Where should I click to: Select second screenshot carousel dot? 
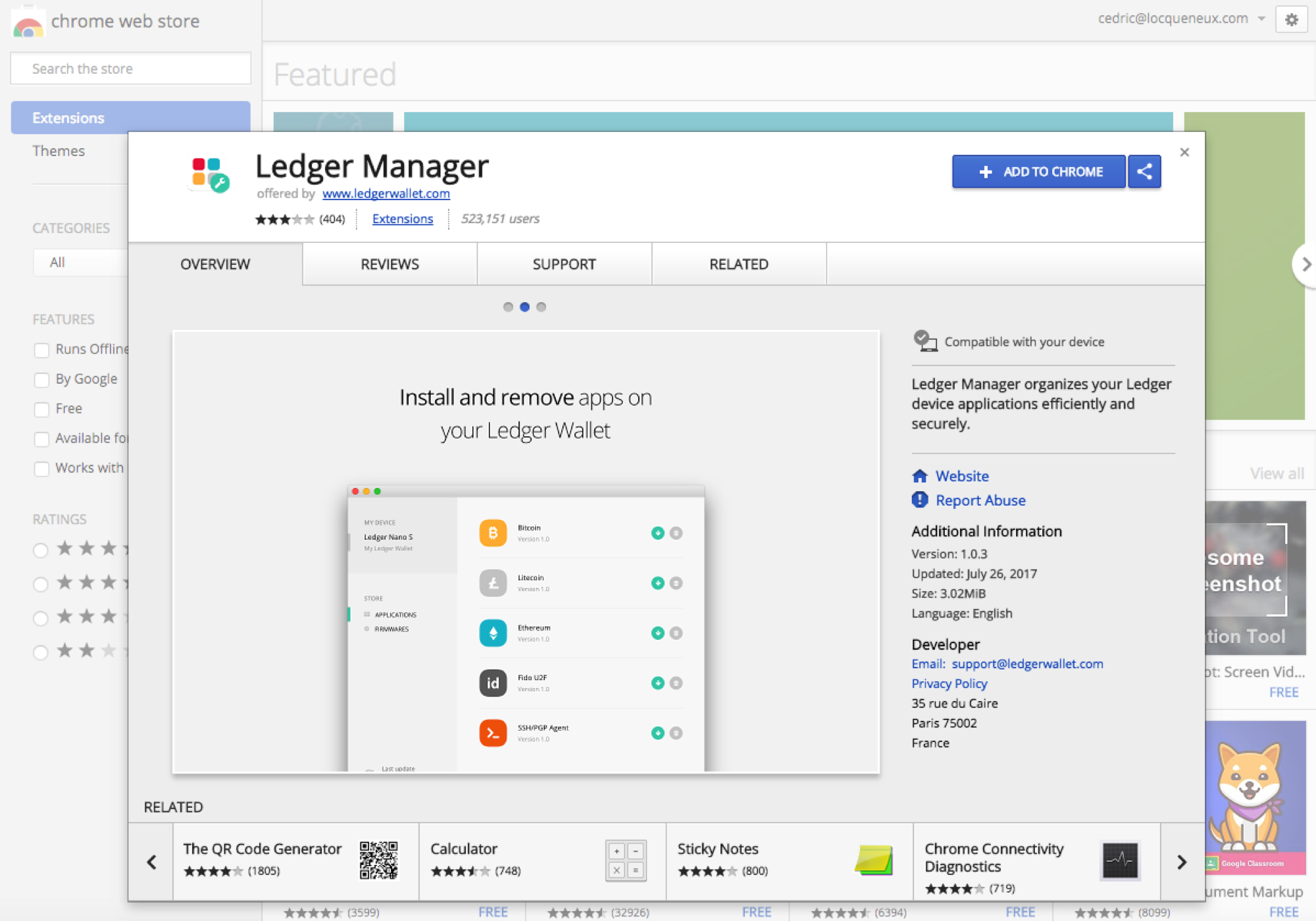click(x=524, y=307)
